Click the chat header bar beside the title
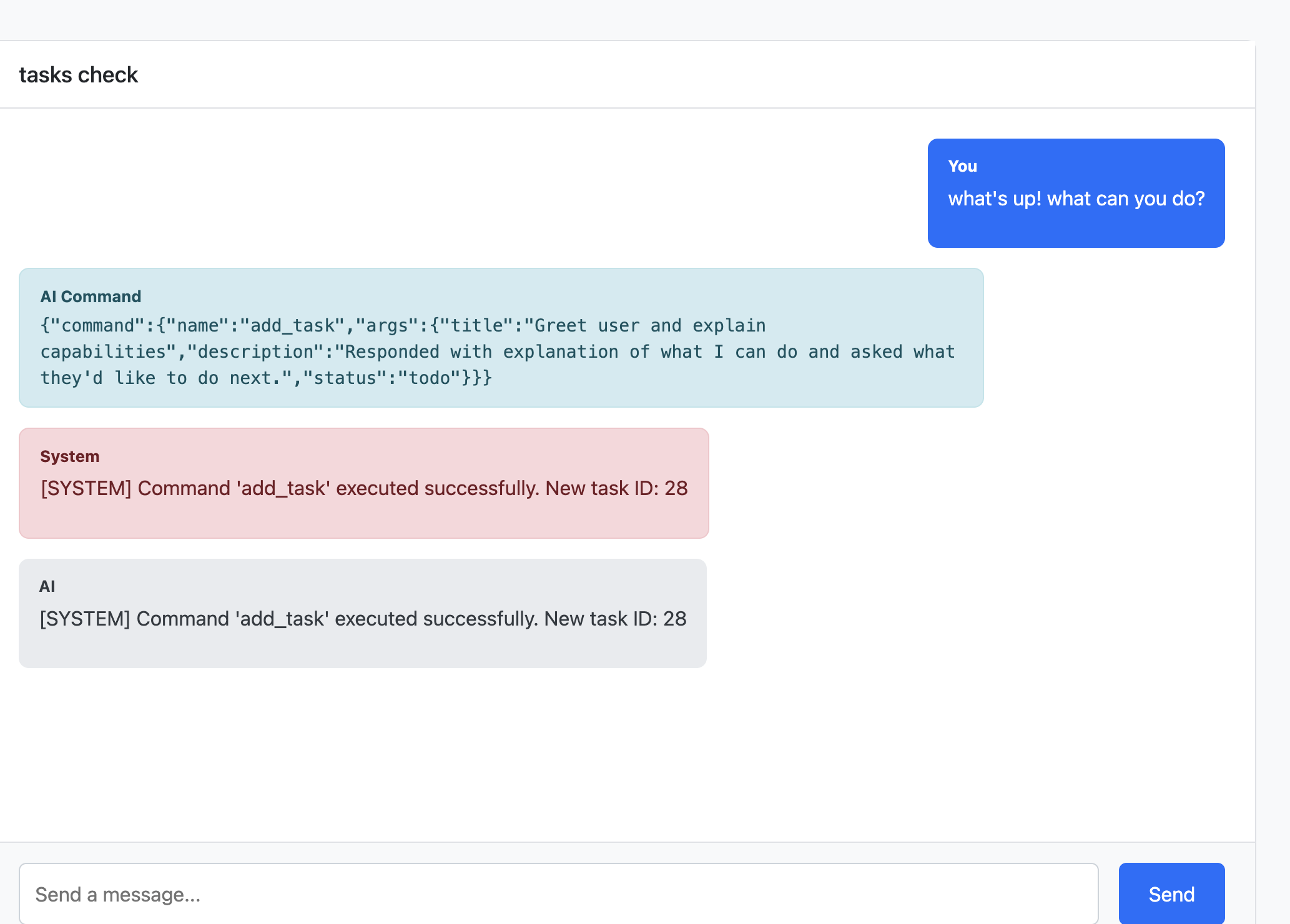The height and width of the screenshot is (924, 1290). 687,75
